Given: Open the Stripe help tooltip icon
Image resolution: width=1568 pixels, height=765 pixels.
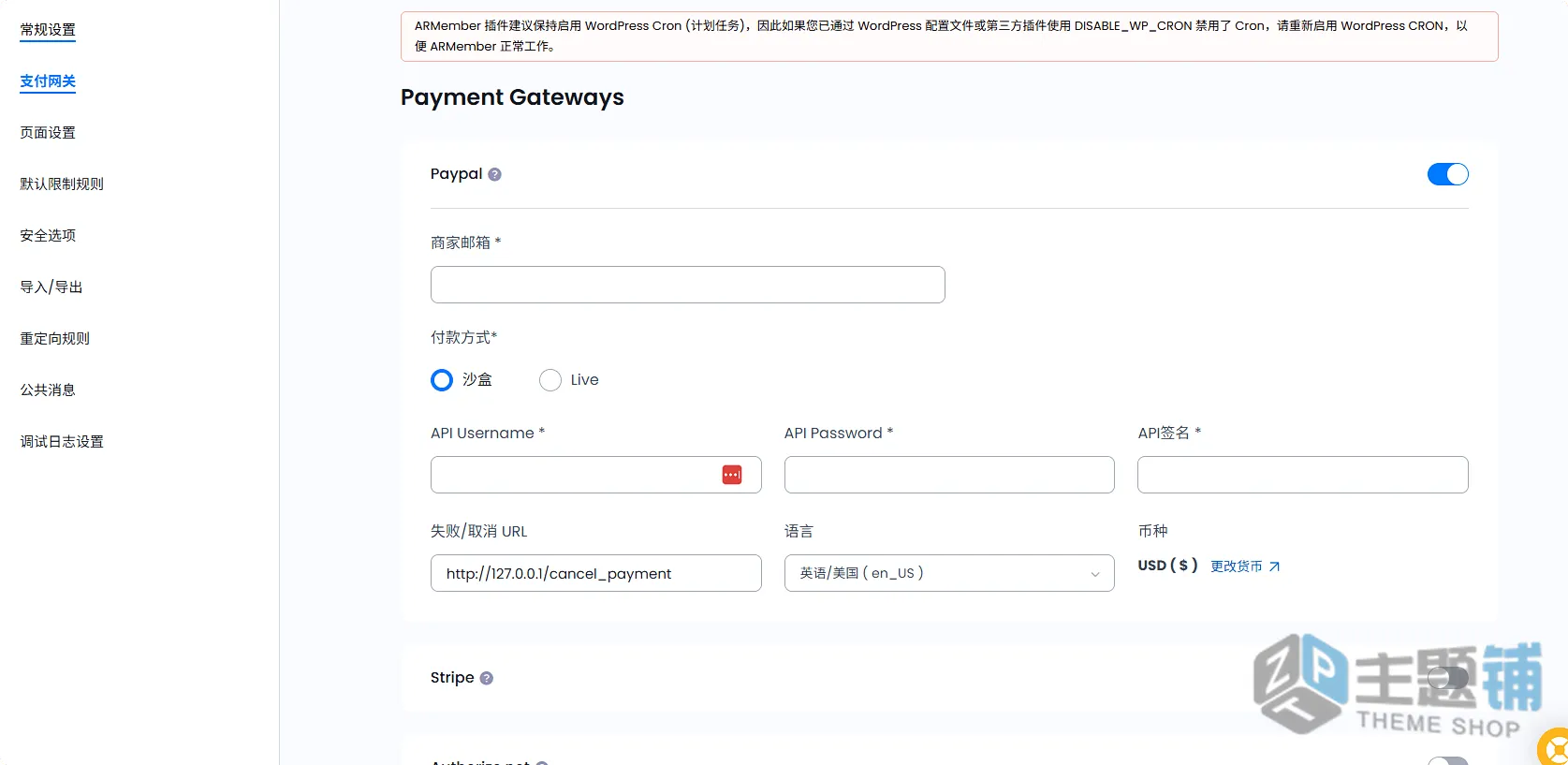Looking at the screenshot, I should coord(487,678).
